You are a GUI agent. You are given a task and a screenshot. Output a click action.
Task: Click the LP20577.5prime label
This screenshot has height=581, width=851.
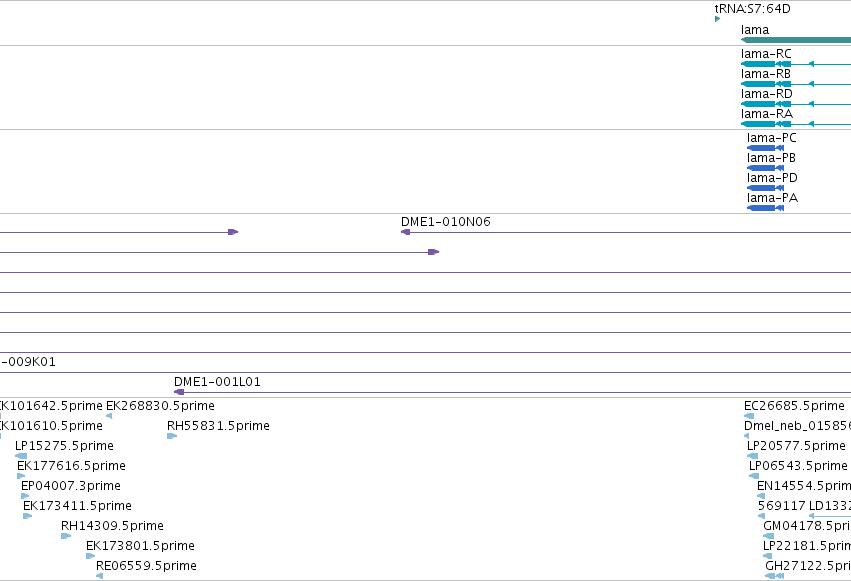click(797, 446)
